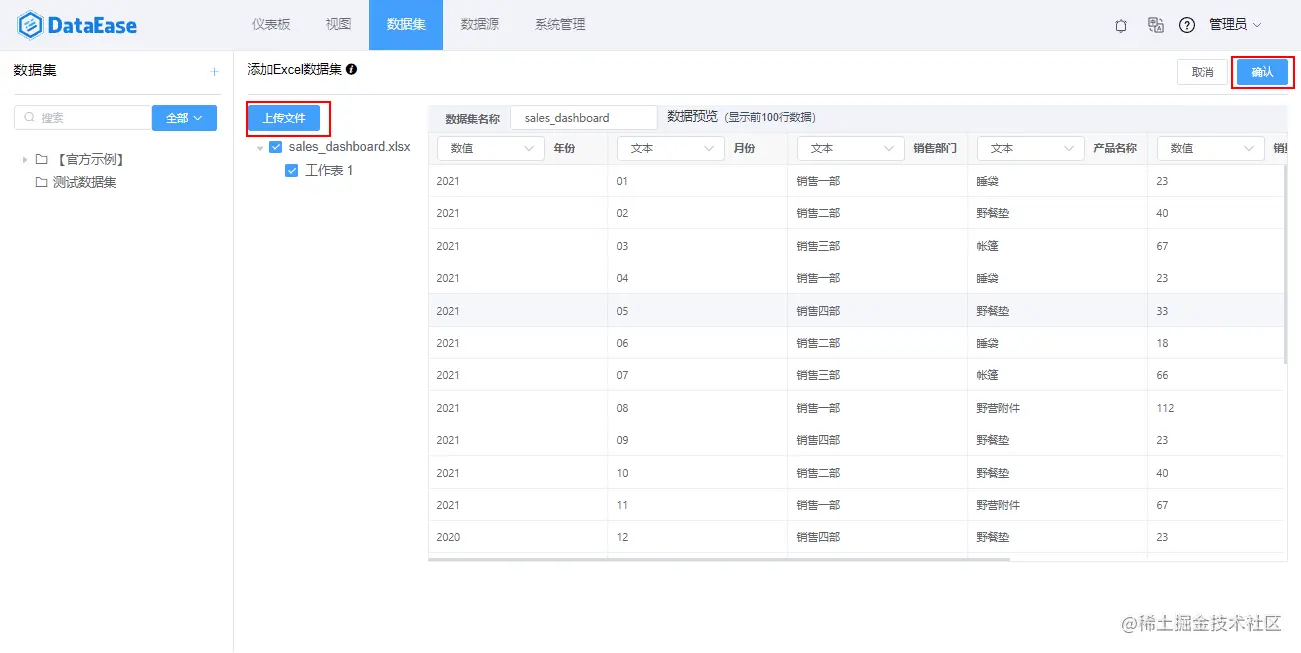Open the help question mark icon

tap(1187, 25)
